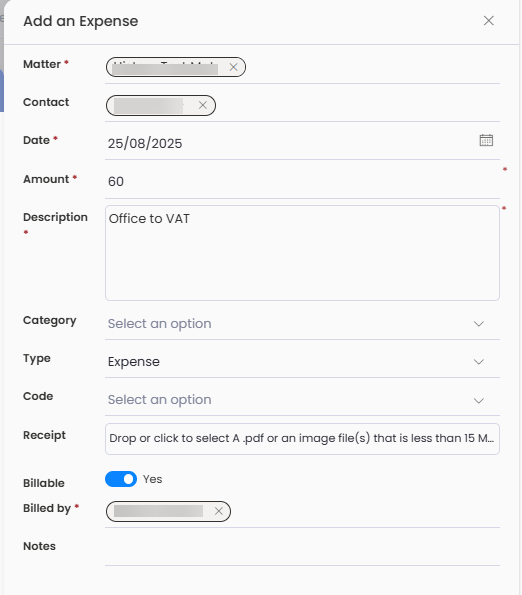Remove the selected Matter tag
The width and height of the screenshot is (522, 595).
click(x=233, y=67)
